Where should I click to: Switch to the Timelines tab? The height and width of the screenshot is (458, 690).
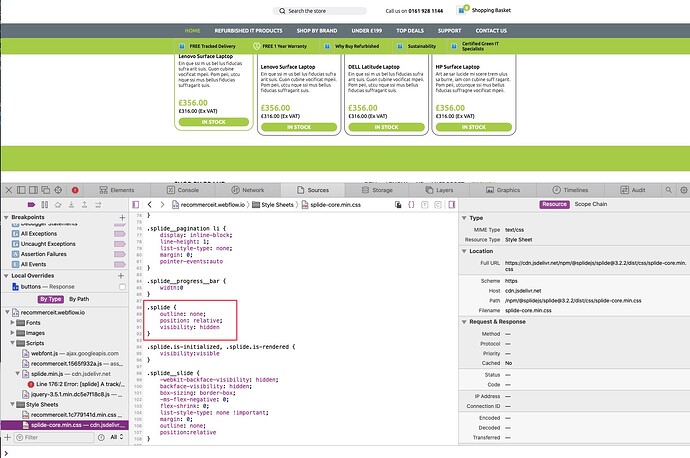(x=570, y=190)
